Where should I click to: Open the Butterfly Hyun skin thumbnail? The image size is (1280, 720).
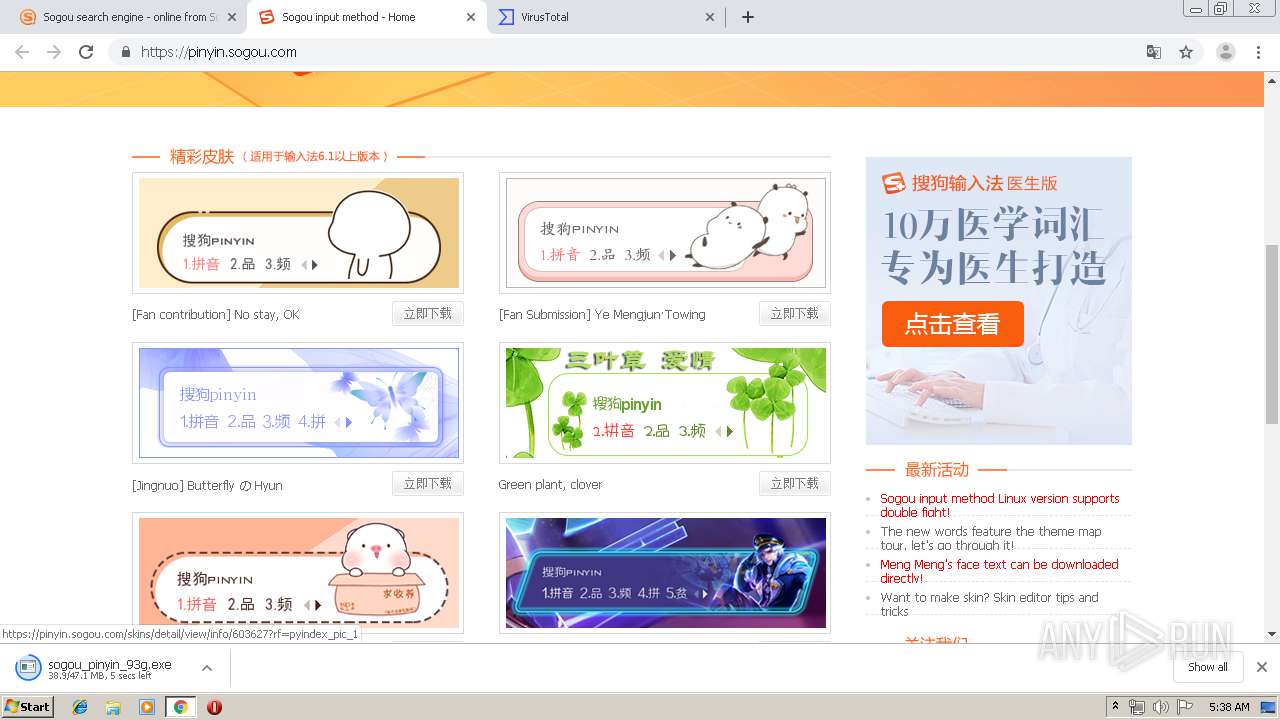pos(298,403)
